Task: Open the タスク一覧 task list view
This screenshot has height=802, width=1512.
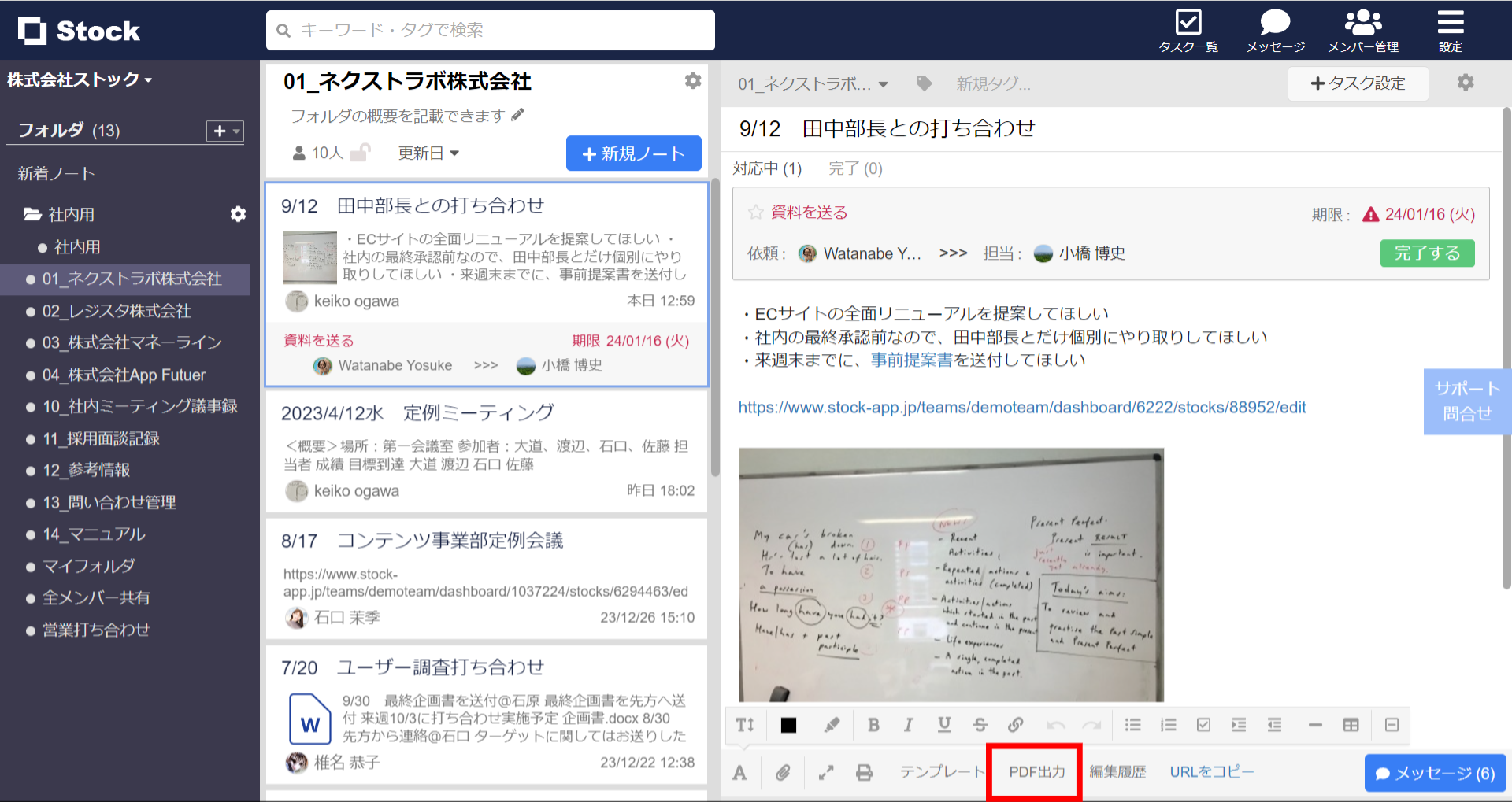Action: click(x=1188, y=30)
